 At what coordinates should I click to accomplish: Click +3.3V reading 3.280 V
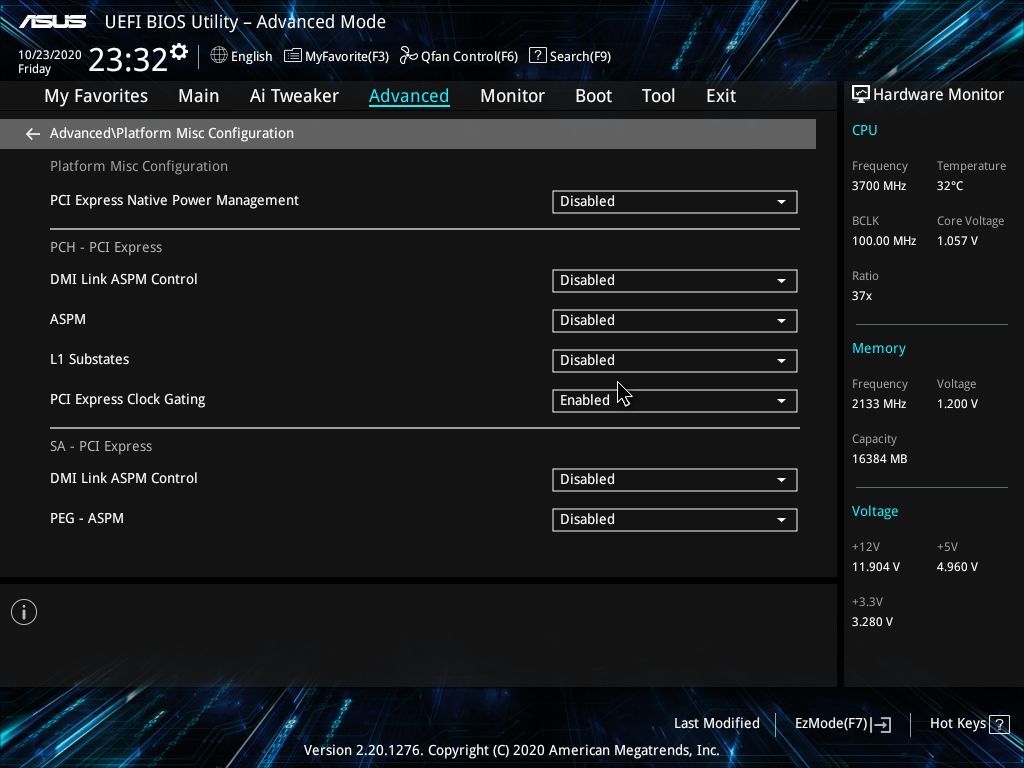coord(872,622)
